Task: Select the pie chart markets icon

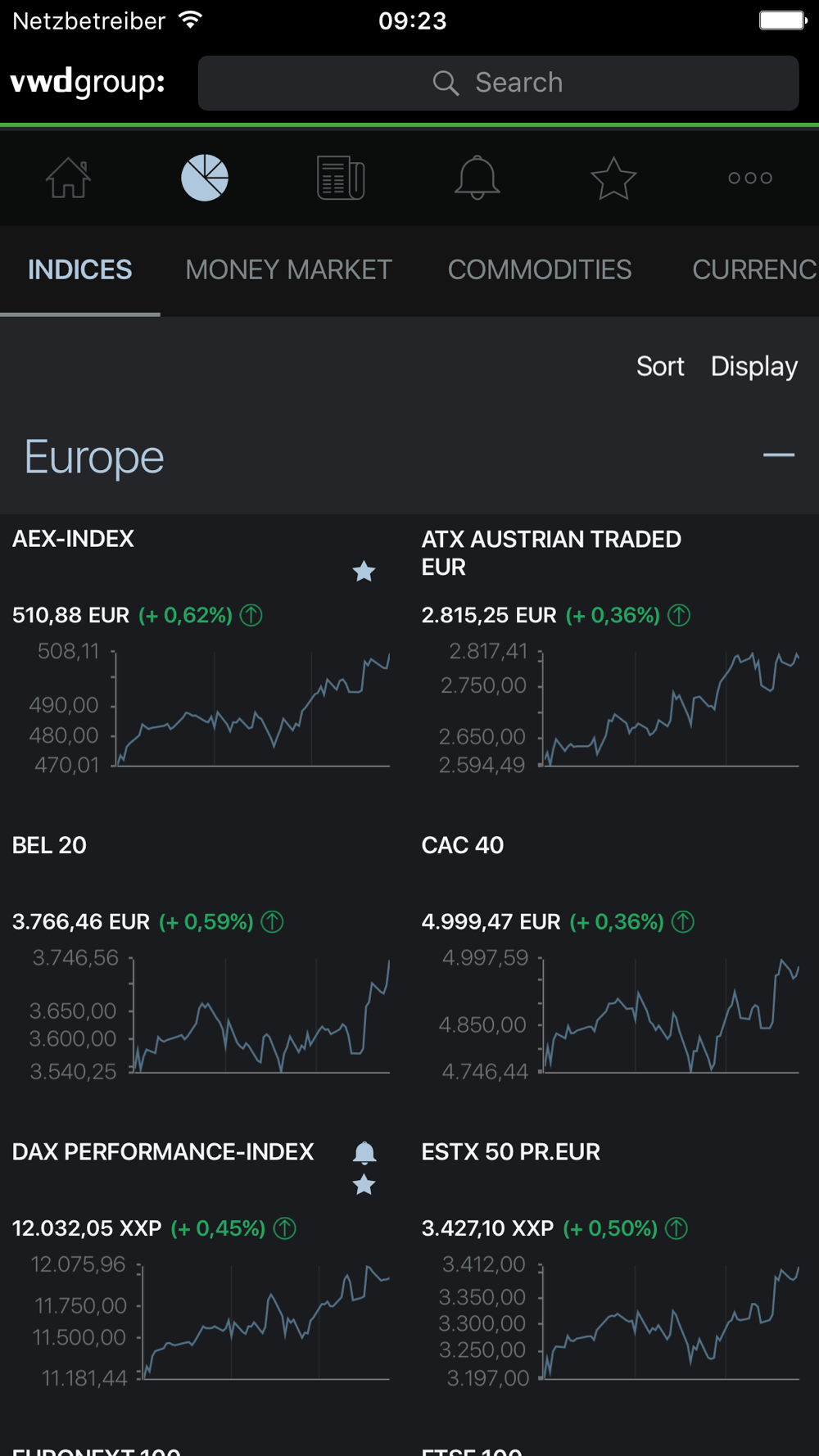Action: pos(205,178)
